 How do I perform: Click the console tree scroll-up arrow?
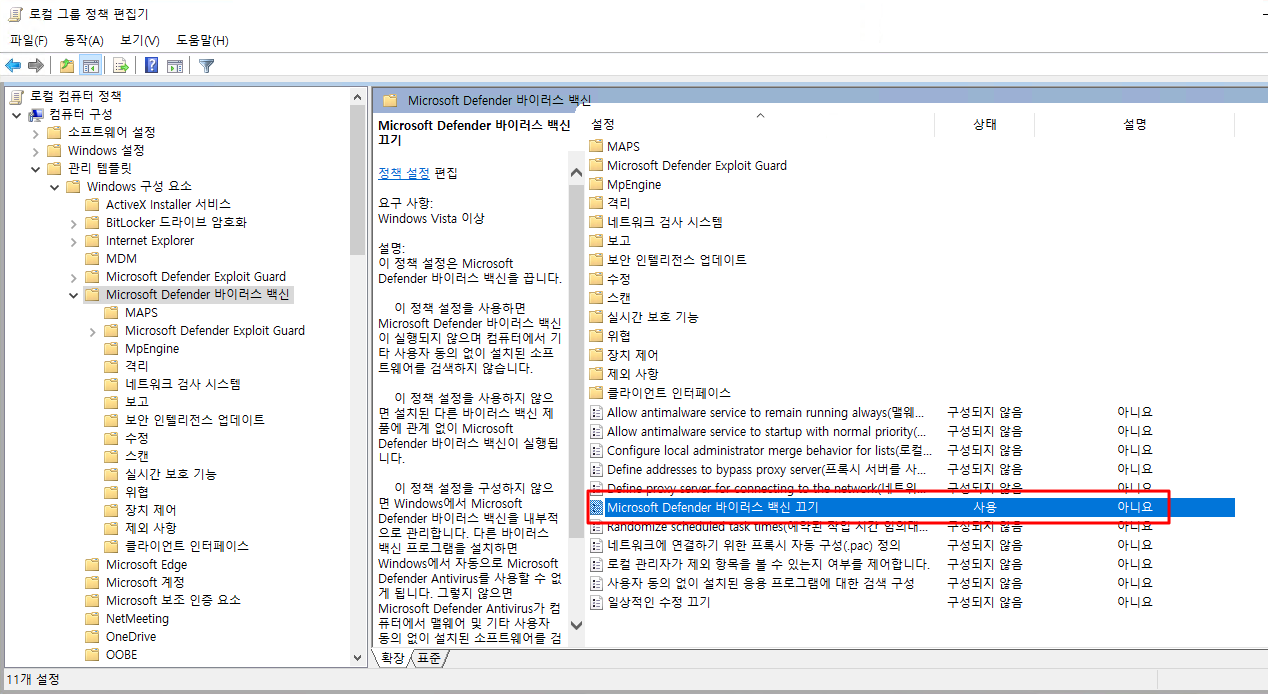358,96
